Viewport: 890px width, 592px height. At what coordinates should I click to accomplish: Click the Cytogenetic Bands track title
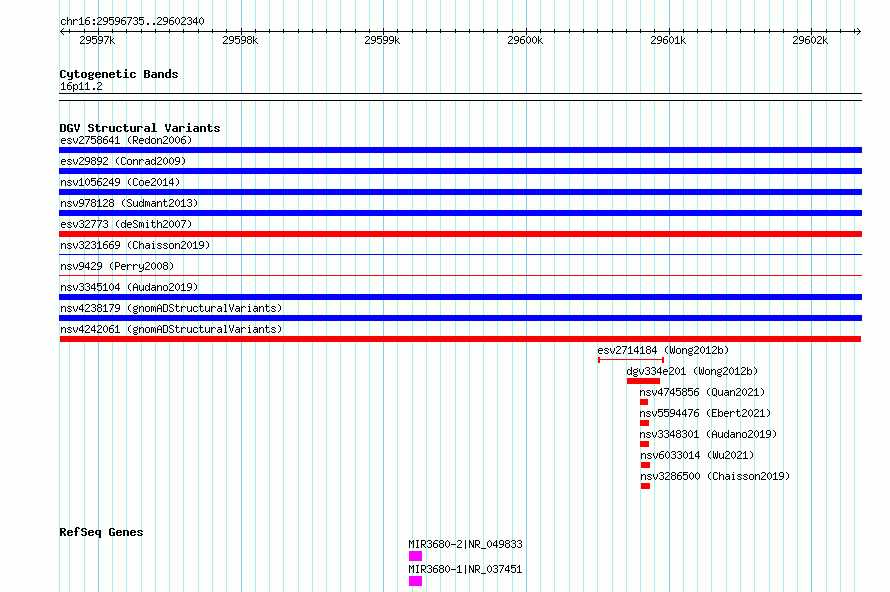pyautogui.click(x=119, y=74)
